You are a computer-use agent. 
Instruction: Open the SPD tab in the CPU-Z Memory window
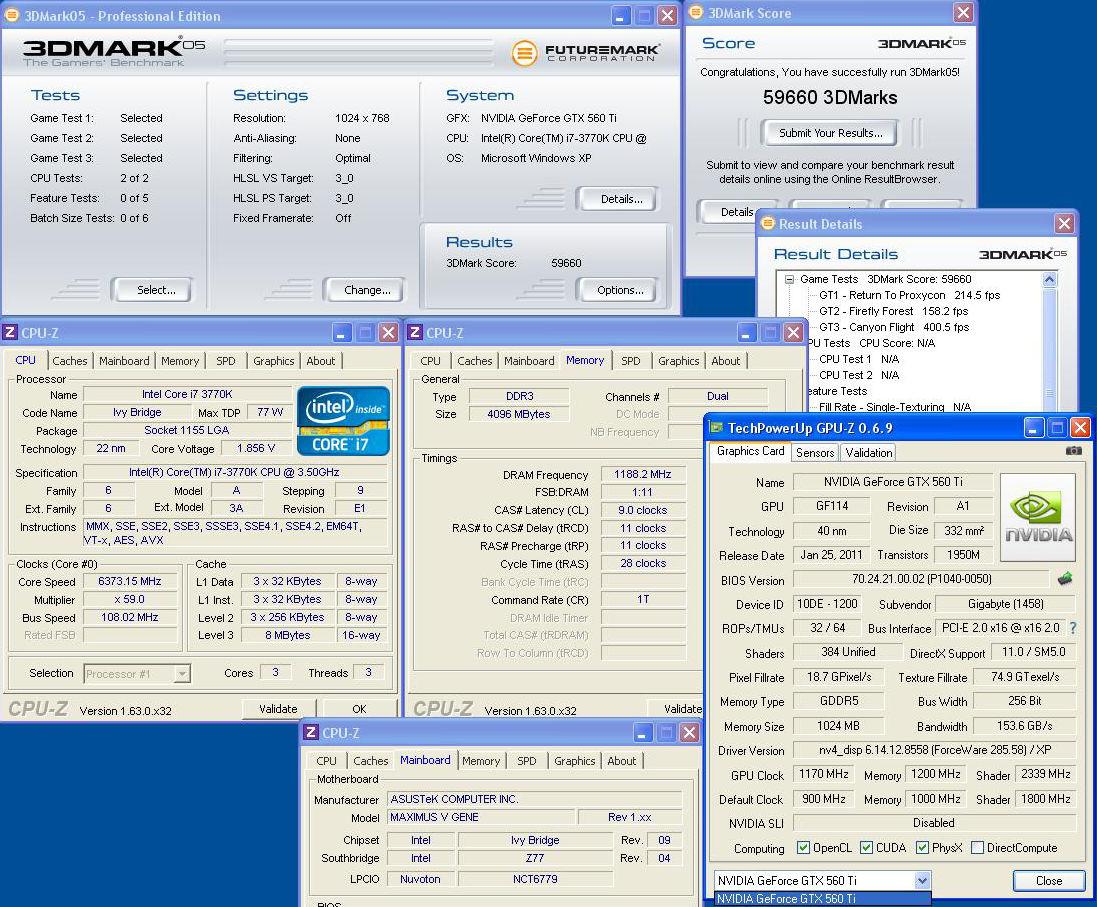630,361
